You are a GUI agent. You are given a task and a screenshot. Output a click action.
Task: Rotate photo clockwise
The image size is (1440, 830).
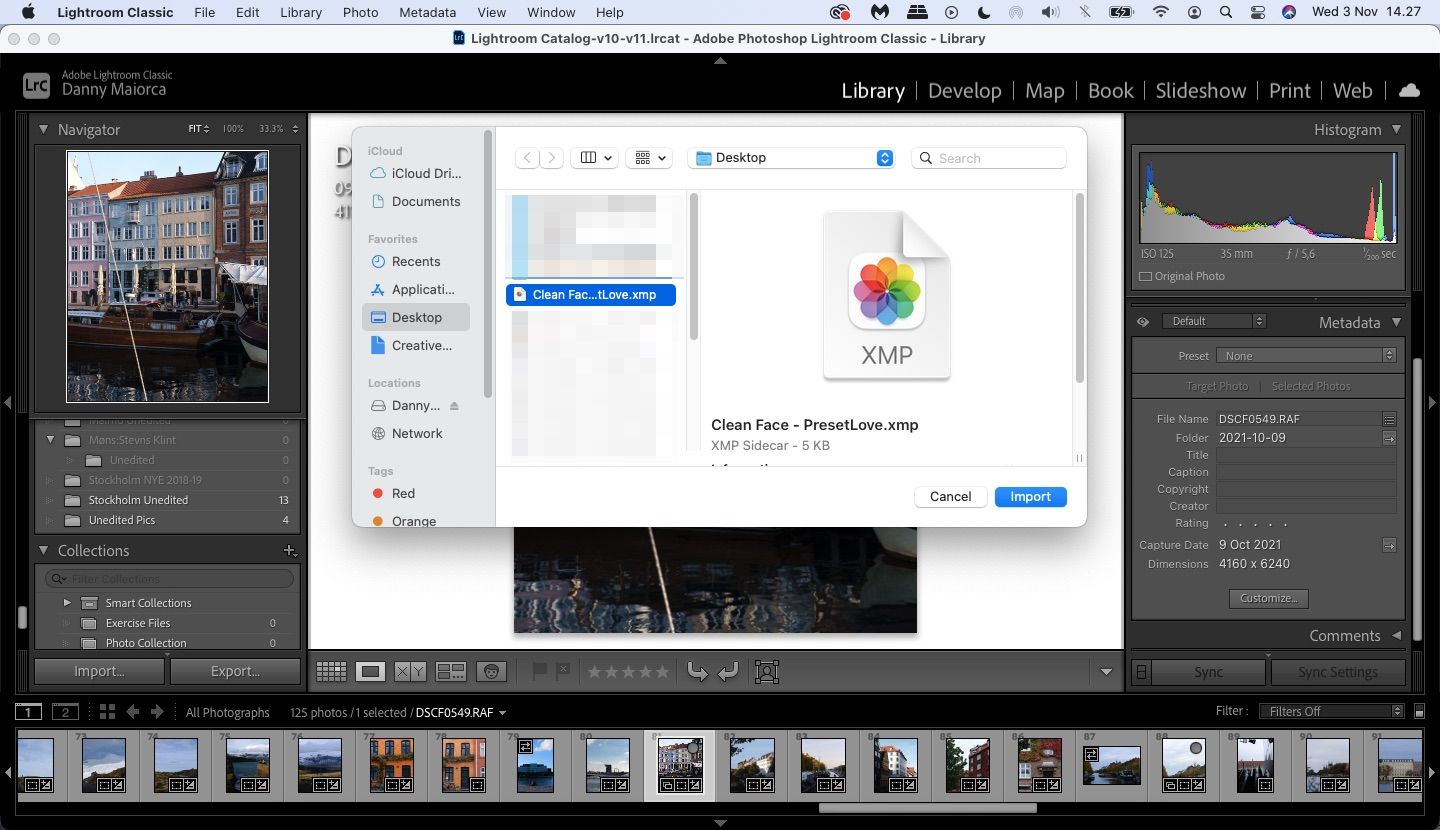pos(729,672)
